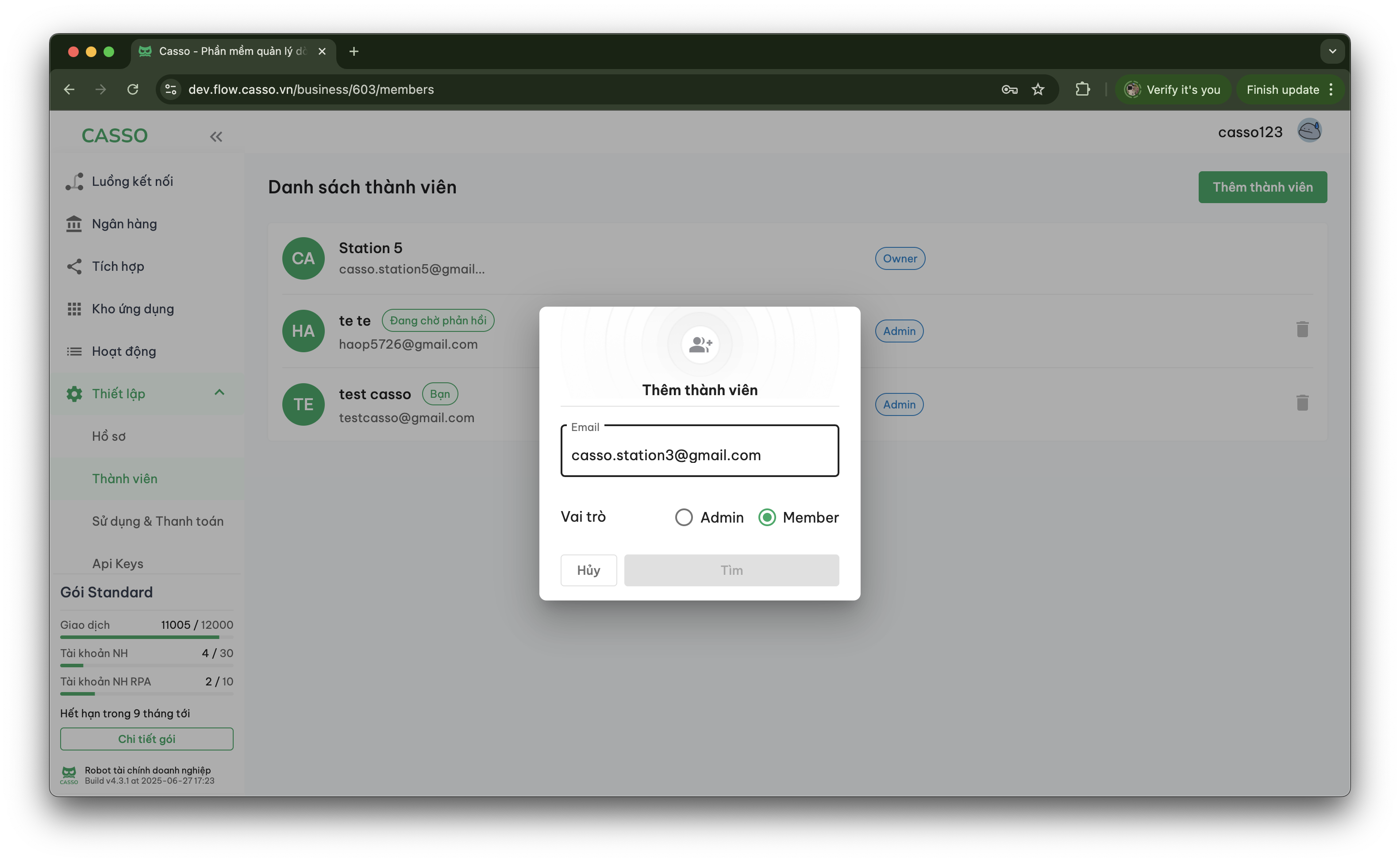
Task: Select the Member role radio button
Action: point(767,517)
